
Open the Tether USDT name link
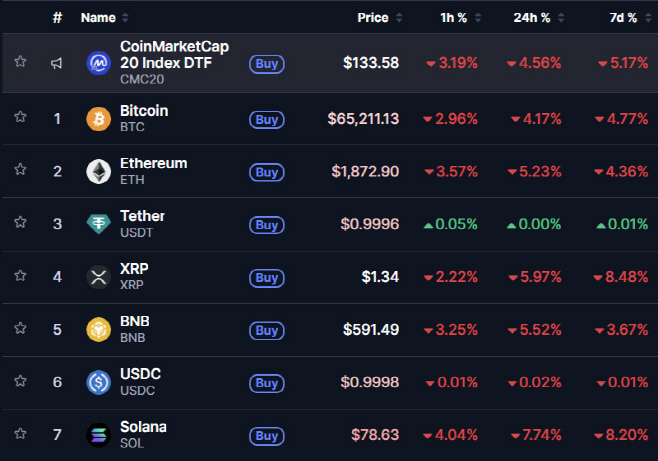142,216
